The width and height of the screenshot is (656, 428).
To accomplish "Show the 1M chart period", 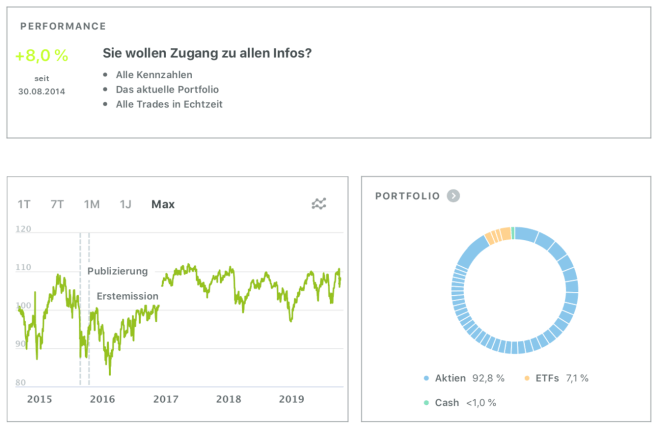I will click(91, 204).
